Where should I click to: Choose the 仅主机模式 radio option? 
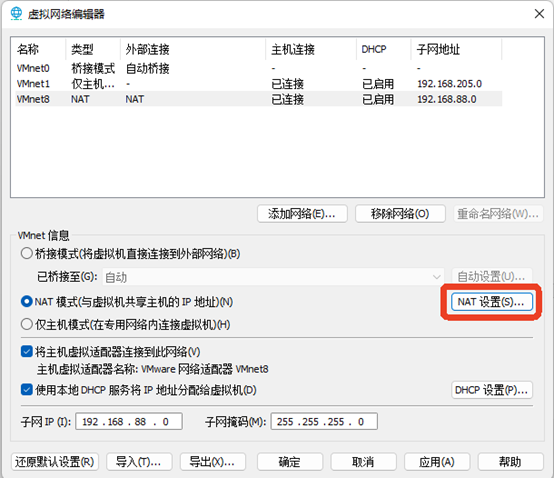(x=27, y=324)
